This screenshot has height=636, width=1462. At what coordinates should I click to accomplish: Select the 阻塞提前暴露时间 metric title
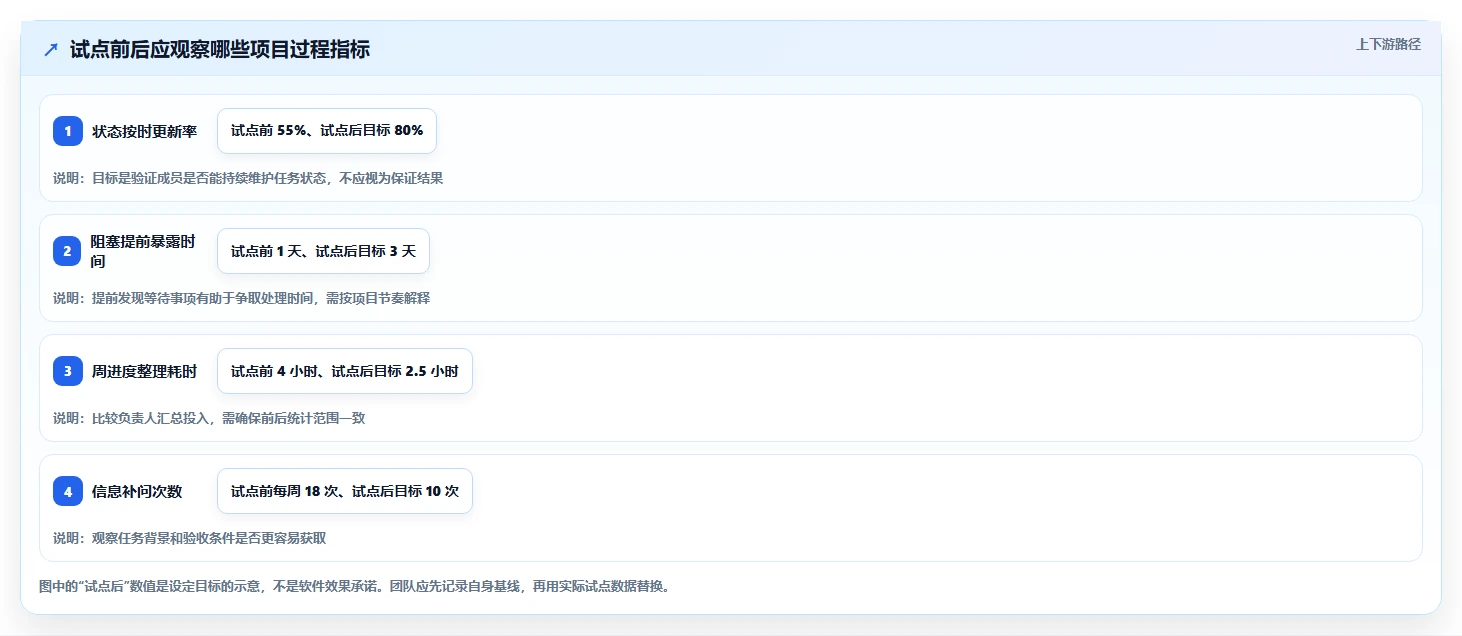(145, 251)
